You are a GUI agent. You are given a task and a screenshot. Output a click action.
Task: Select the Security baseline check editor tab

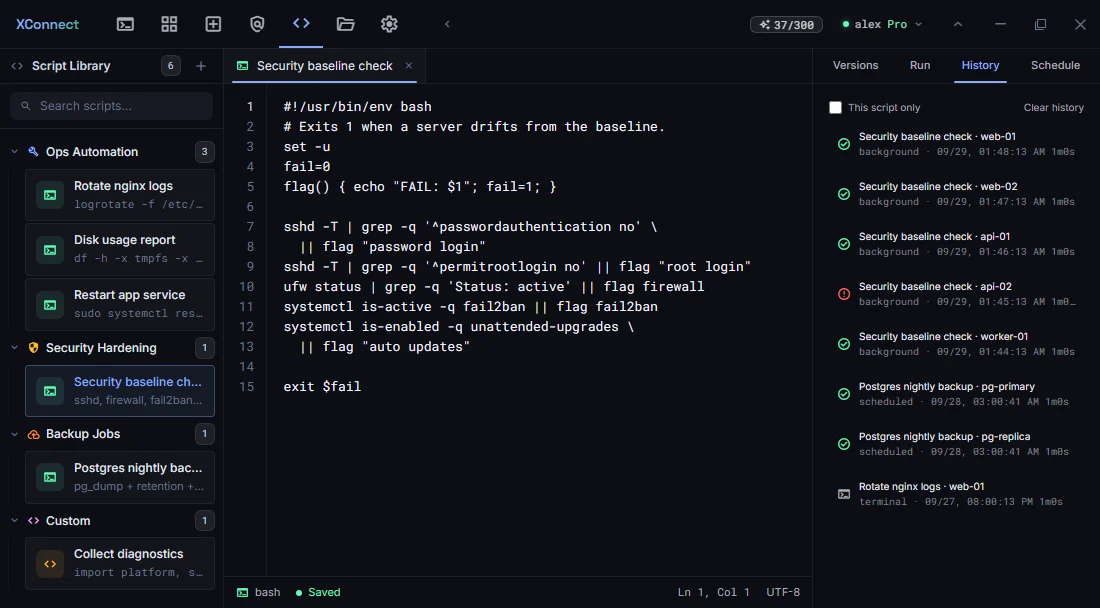click(x=324, y=66)
